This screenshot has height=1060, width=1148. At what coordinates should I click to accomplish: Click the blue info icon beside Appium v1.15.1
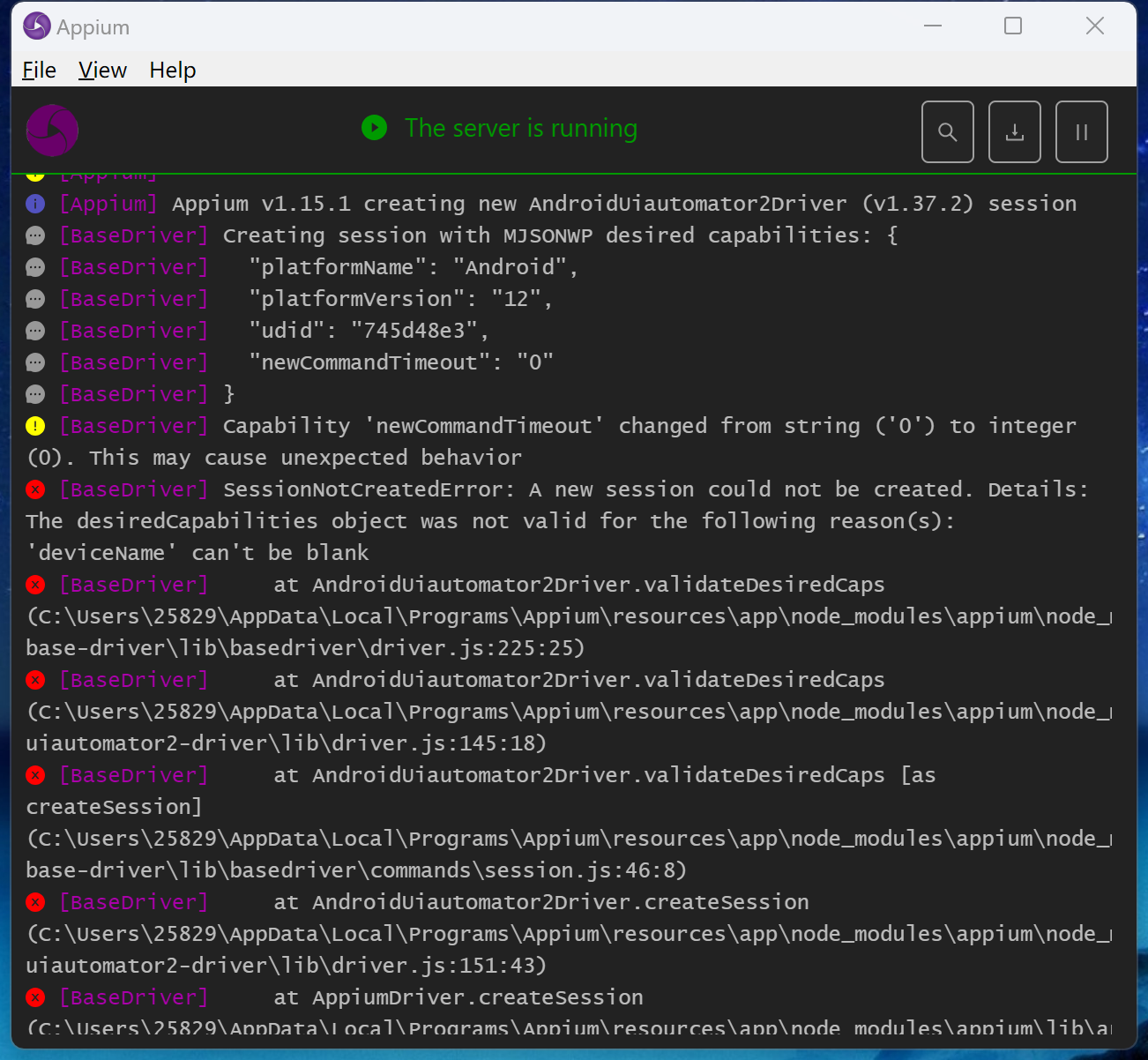click(x=35, y=204)
